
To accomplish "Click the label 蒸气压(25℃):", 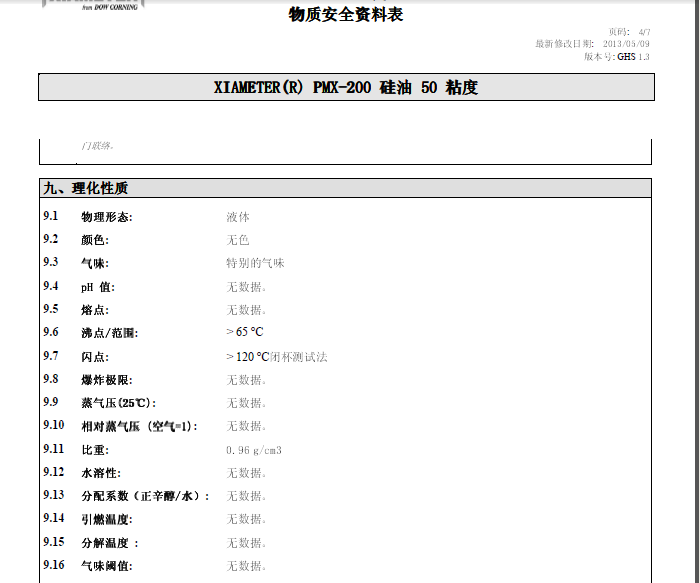I will tap(119, 403).
